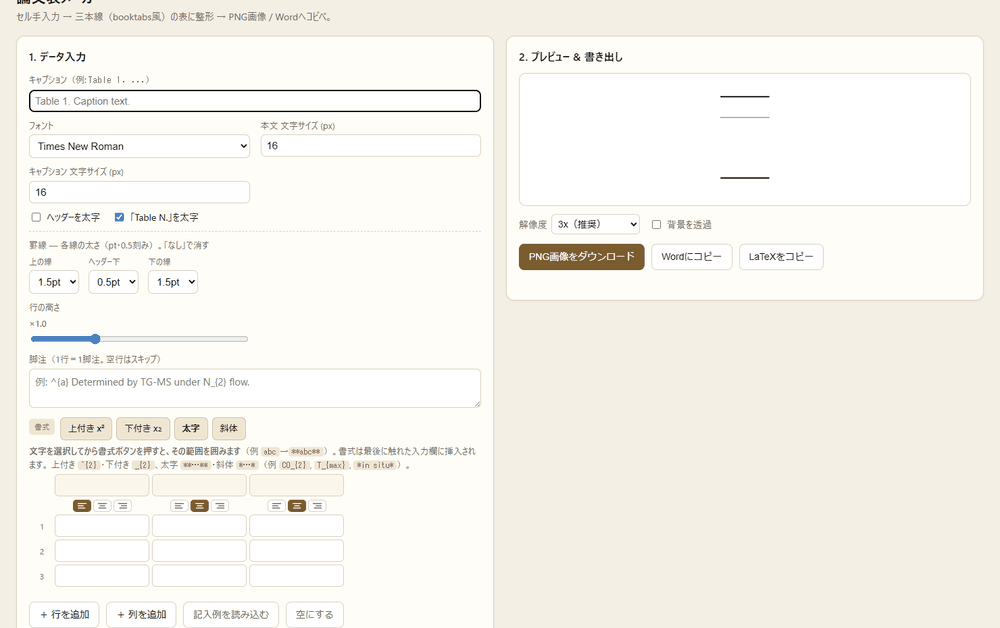Image resolution: width=1000 pixels, height=628 pixels.
Task: Set second column alignment to left
Action: click(x=179, y=506)
